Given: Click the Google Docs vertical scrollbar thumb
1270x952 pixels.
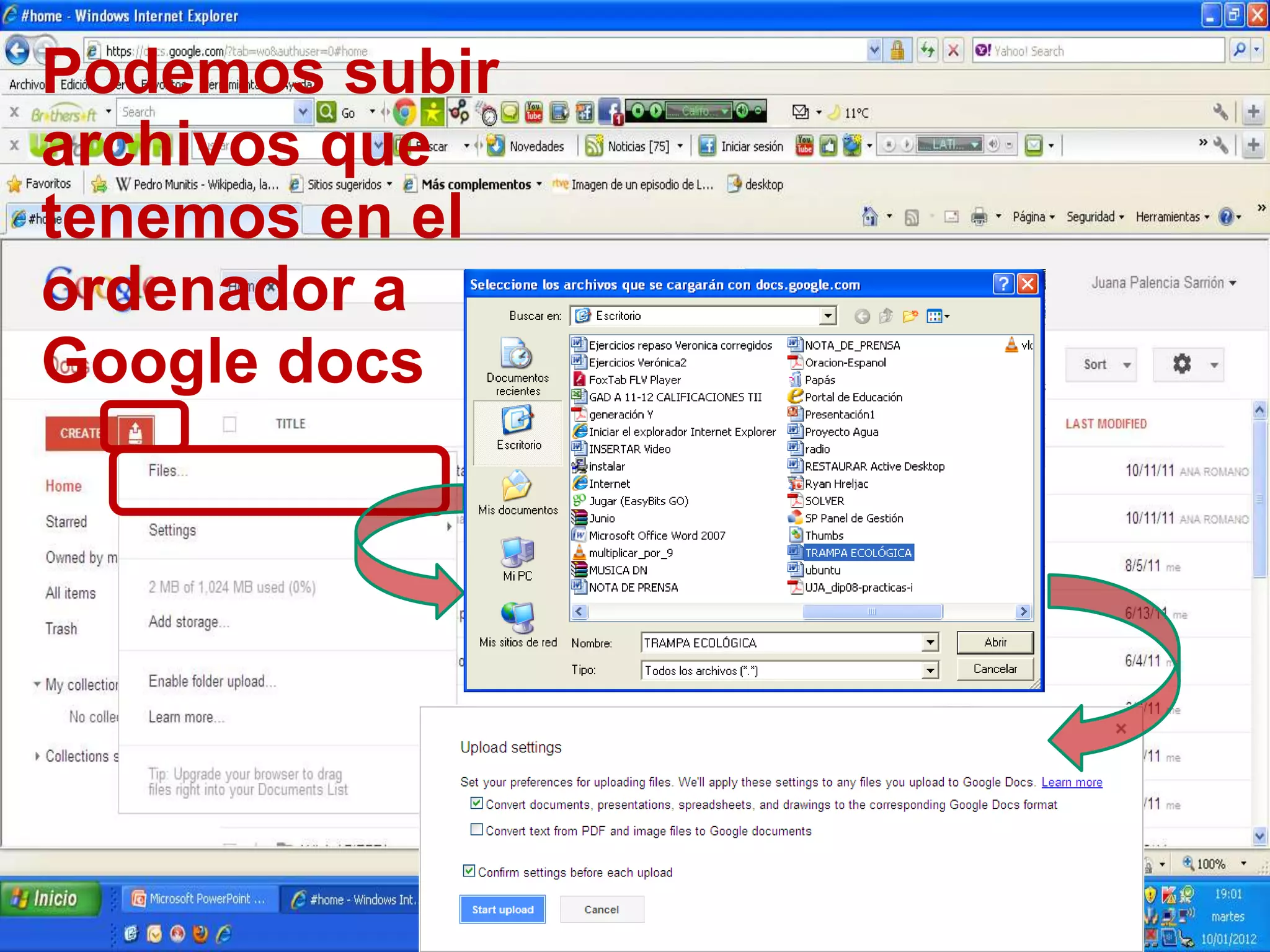Looking at the screenshot, I should pyautogui.click(x=1259, y=498).
